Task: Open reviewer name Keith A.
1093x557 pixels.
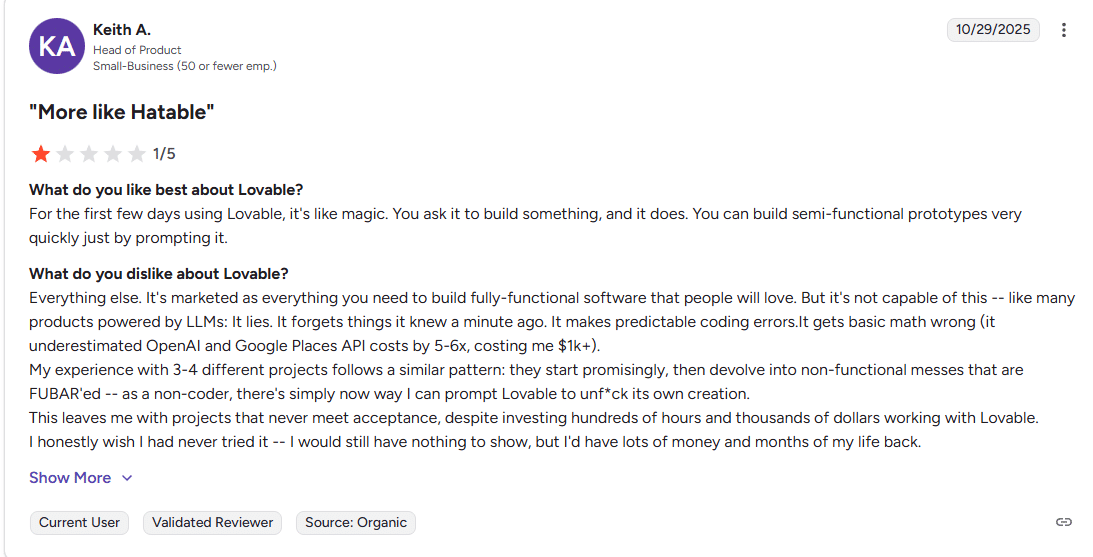Action: click(122, 30)
